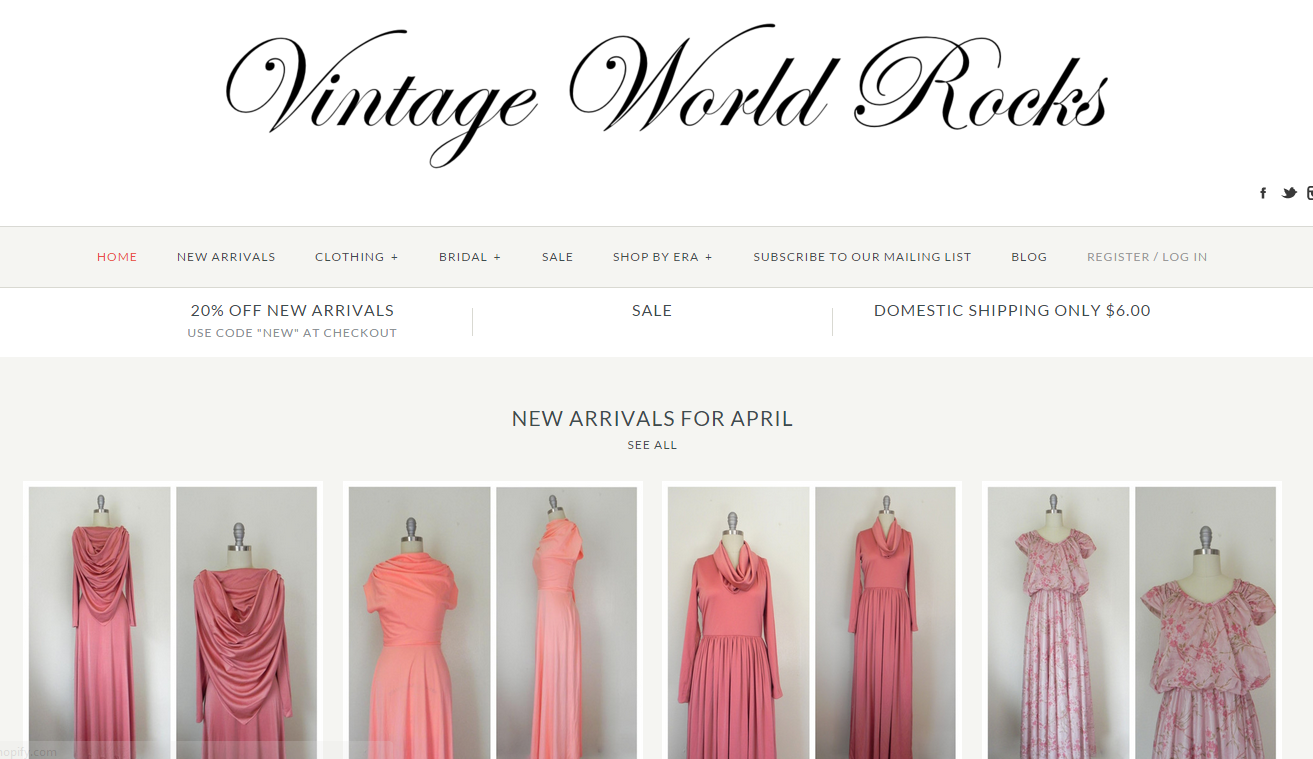Expand the Shop By Era + menu

663,257
